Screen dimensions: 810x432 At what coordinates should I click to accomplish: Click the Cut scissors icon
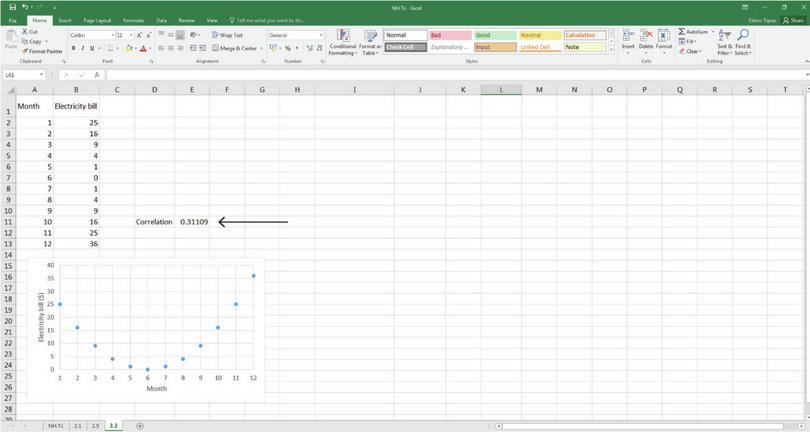click(24, 32)
